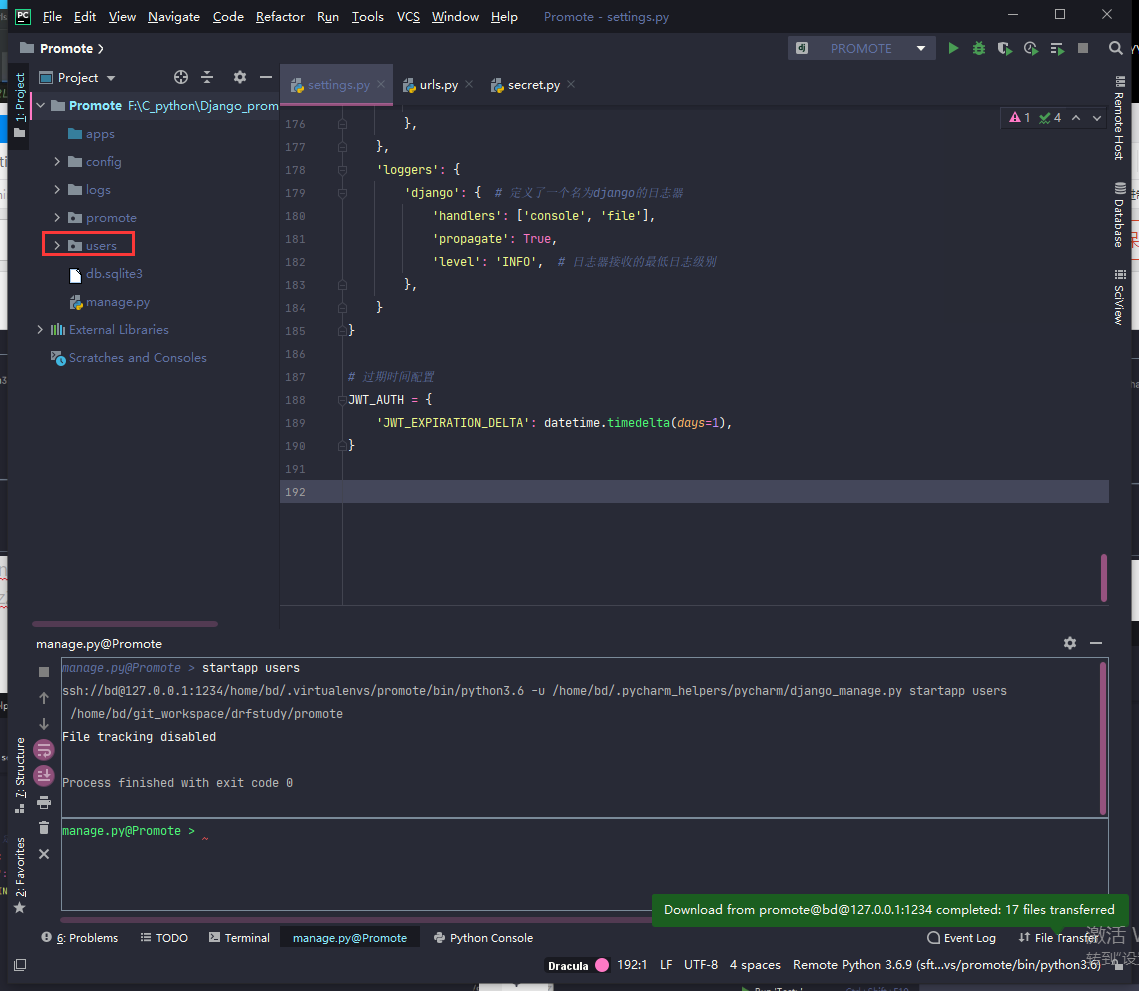This screenshot has height=991, width=1139.
Task: Start debugging with the bug icon
Action: [979, 48]
